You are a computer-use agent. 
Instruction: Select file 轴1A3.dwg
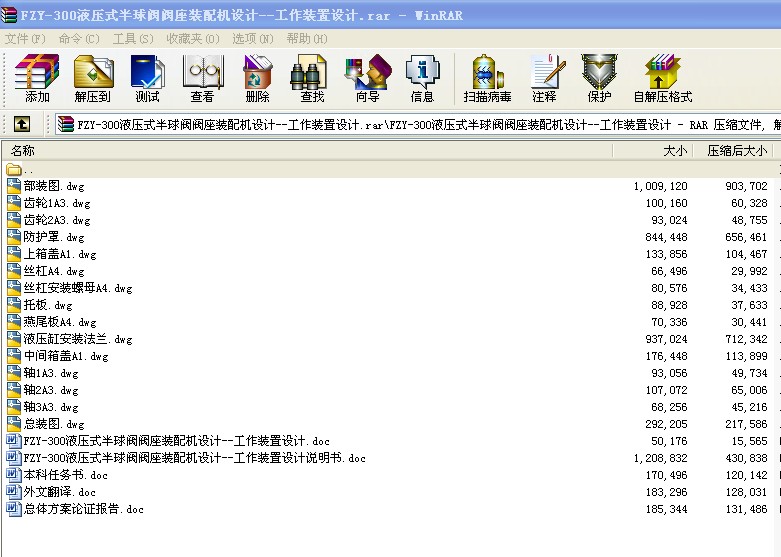pos(51,373)
